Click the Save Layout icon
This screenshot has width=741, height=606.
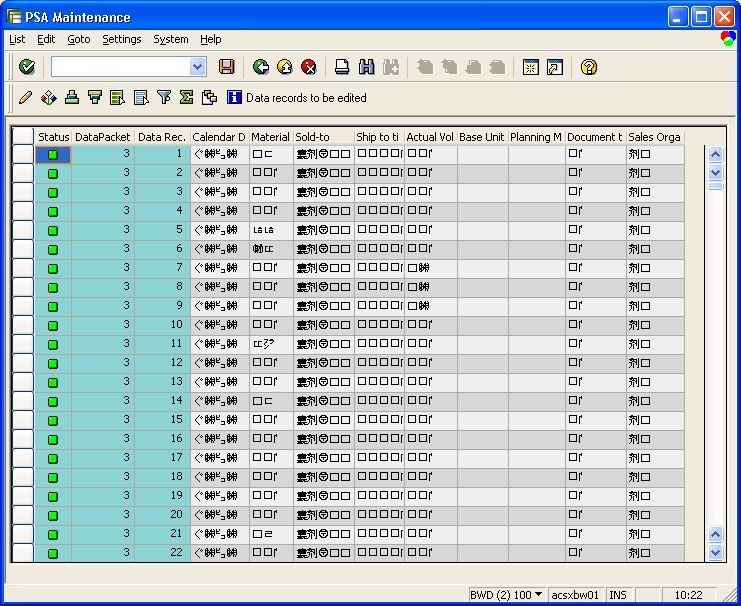141,97
